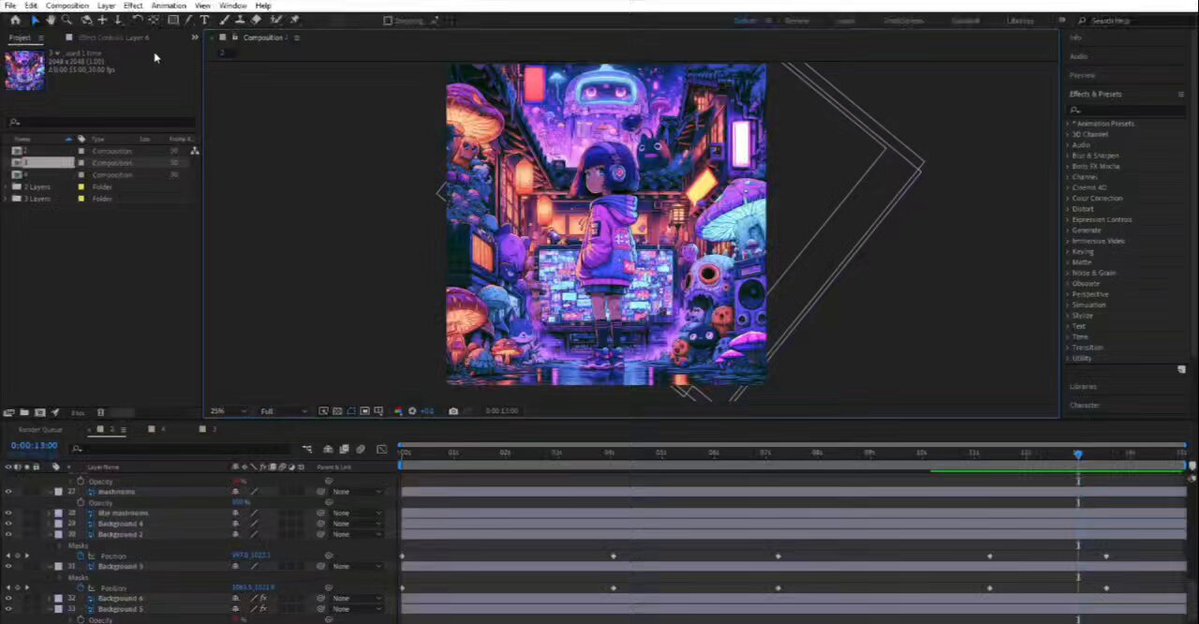
Task: Create new composition from Project panel bottom
Action: point(40,412)
